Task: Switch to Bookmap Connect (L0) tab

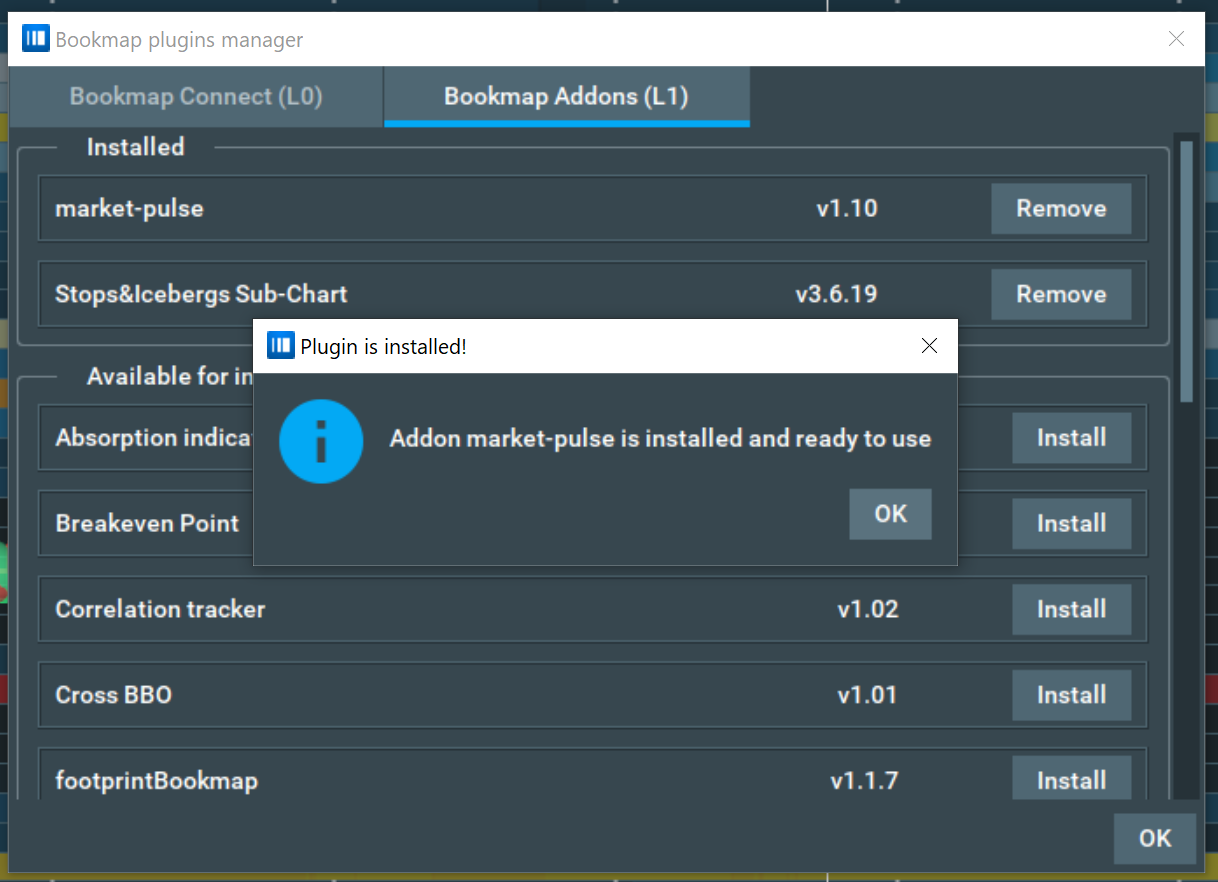Action: click(196, 97)
